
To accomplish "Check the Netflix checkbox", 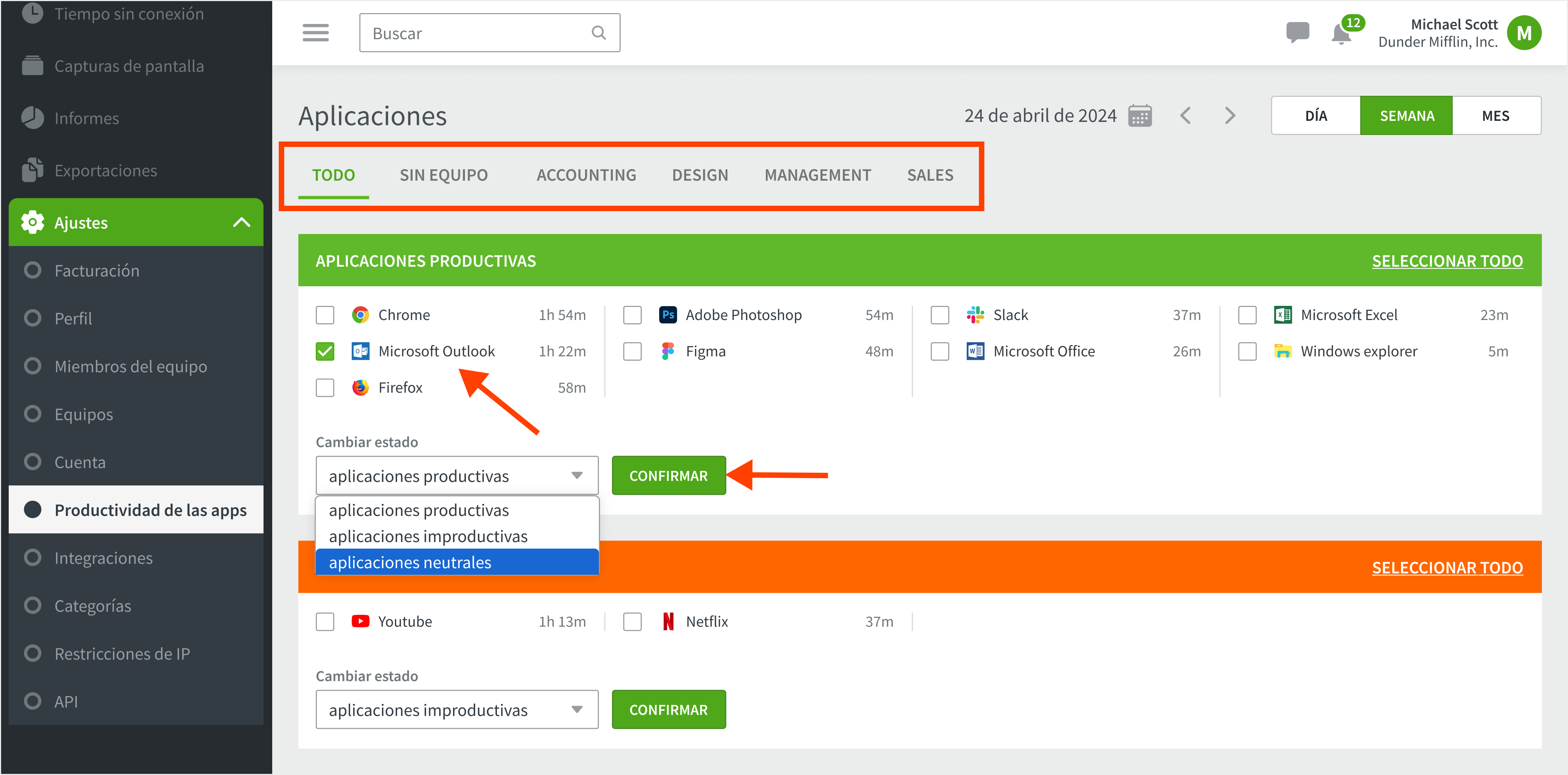I will [632, 621].
